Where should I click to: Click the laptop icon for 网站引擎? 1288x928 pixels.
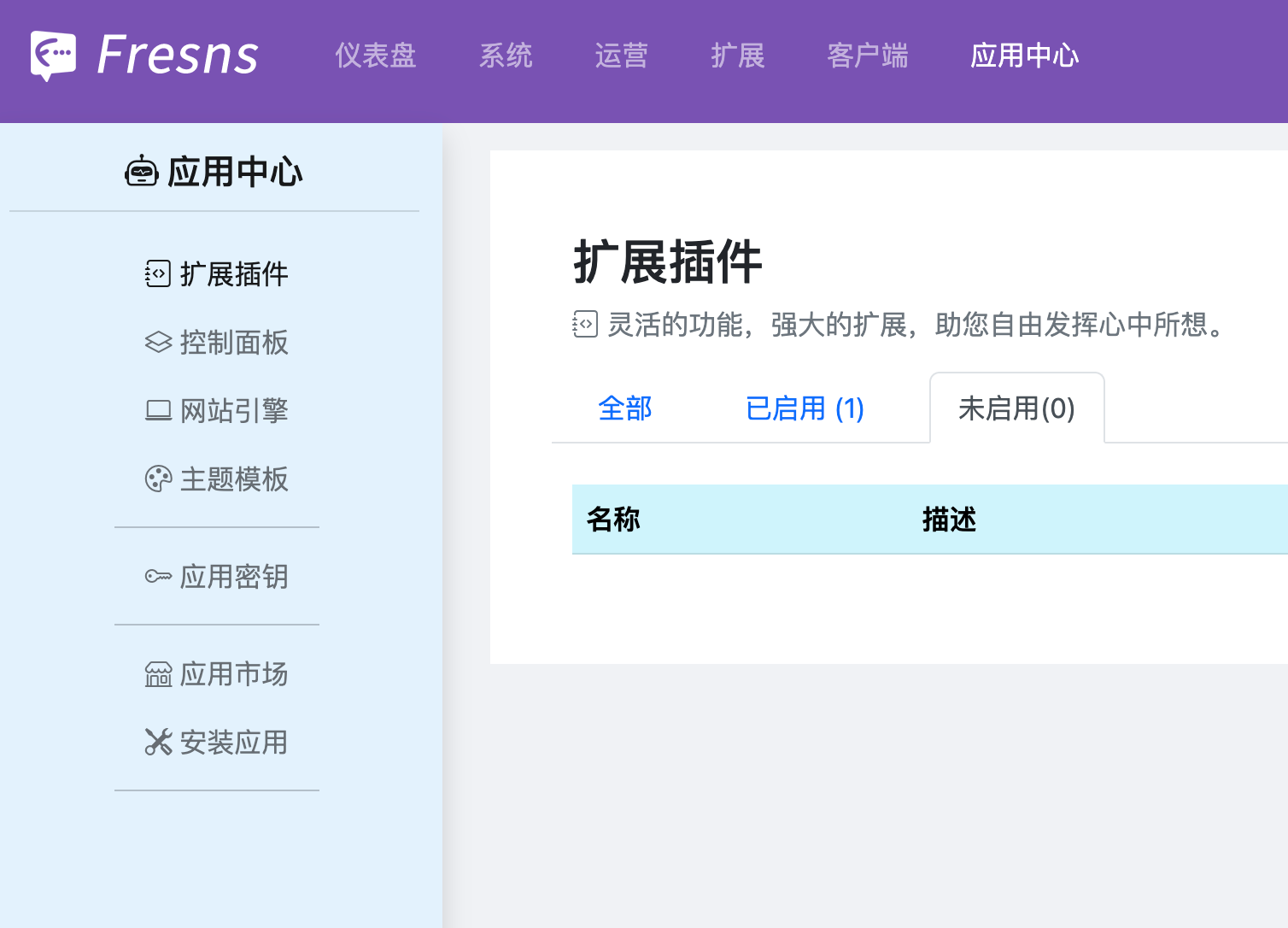pos(158,410)
